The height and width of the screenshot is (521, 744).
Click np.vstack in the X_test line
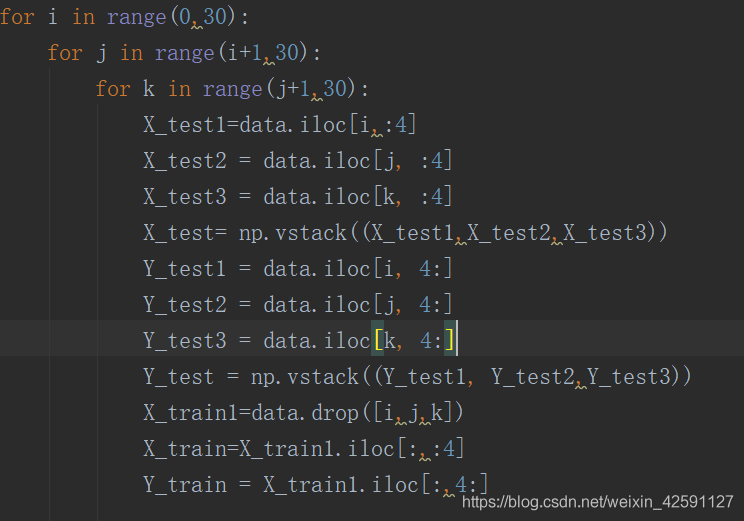coord(291,233)
